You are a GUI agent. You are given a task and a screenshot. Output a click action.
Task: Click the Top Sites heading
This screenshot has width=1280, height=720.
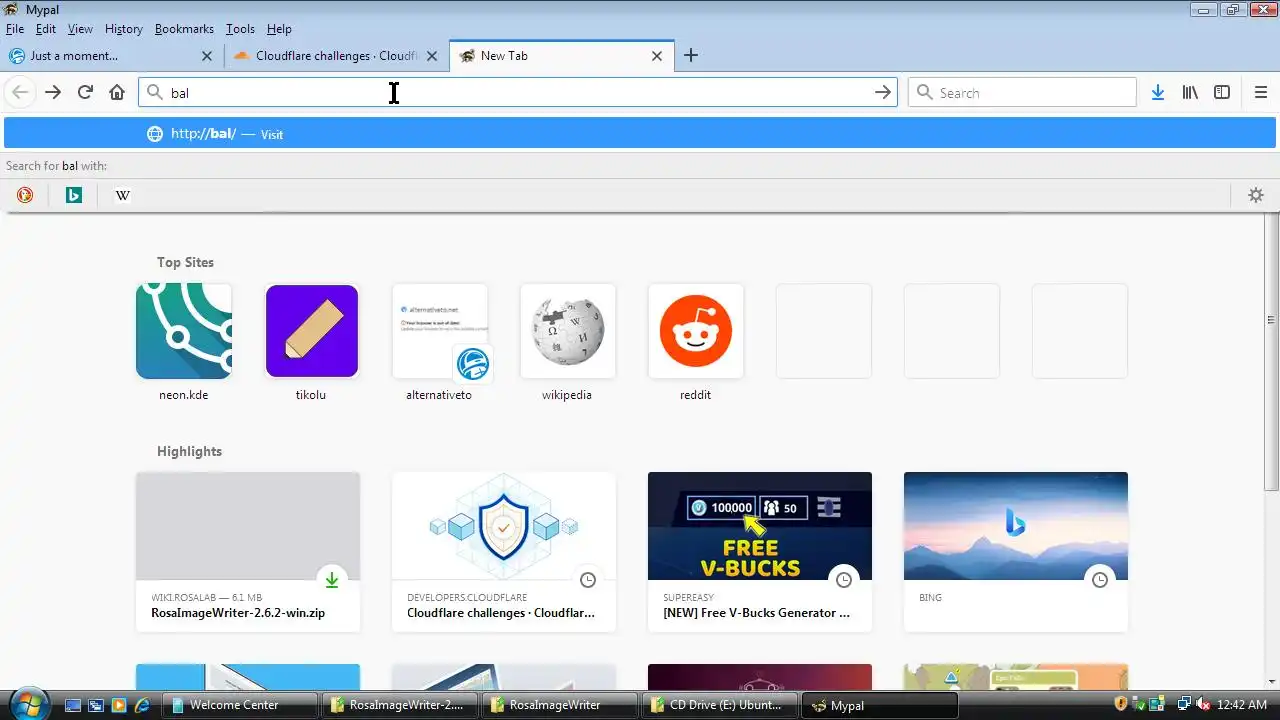(x=185, y=262)
